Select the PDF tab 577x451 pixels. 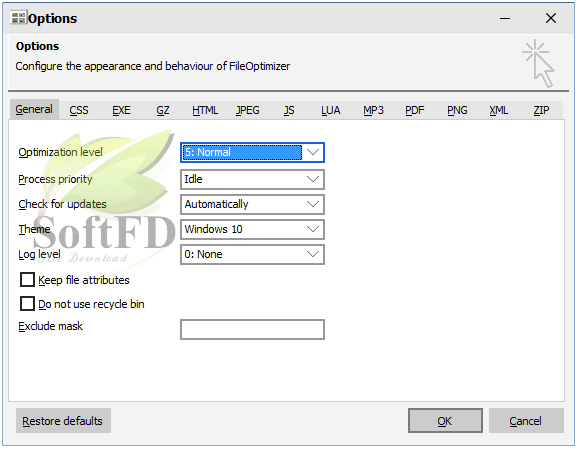tap(415, 110)
